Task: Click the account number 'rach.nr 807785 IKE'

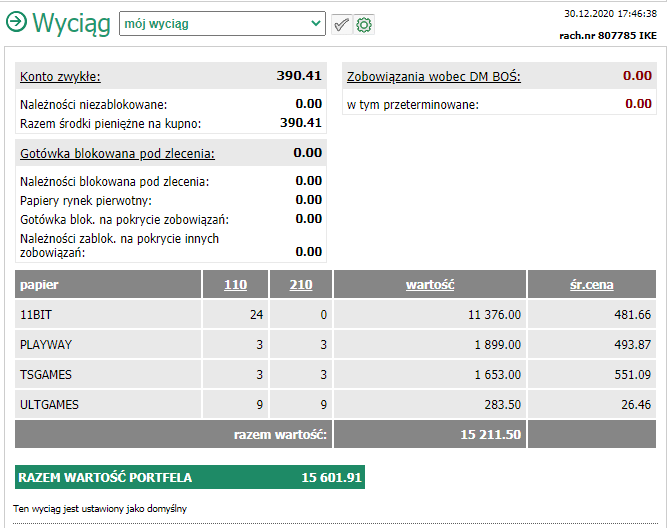Action: tap(608, 35)
